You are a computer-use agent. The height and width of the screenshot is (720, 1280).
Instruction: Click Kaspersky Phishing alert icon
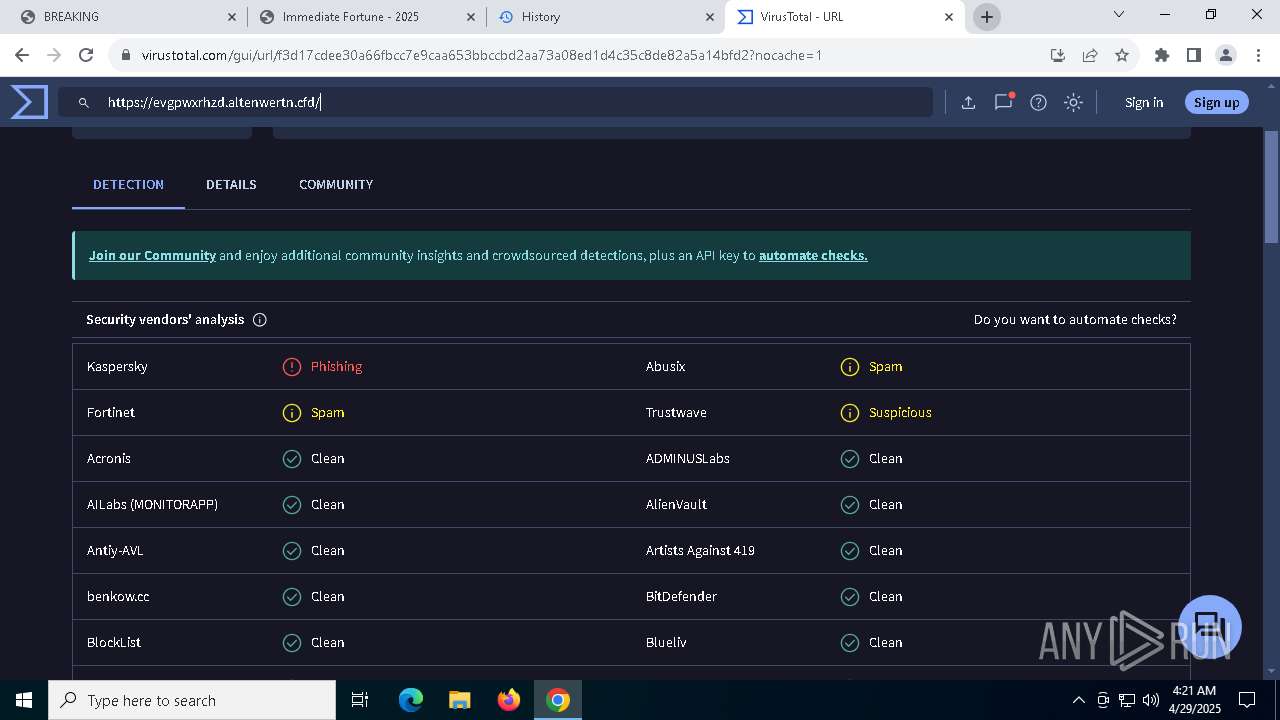(x=292, y=367)
